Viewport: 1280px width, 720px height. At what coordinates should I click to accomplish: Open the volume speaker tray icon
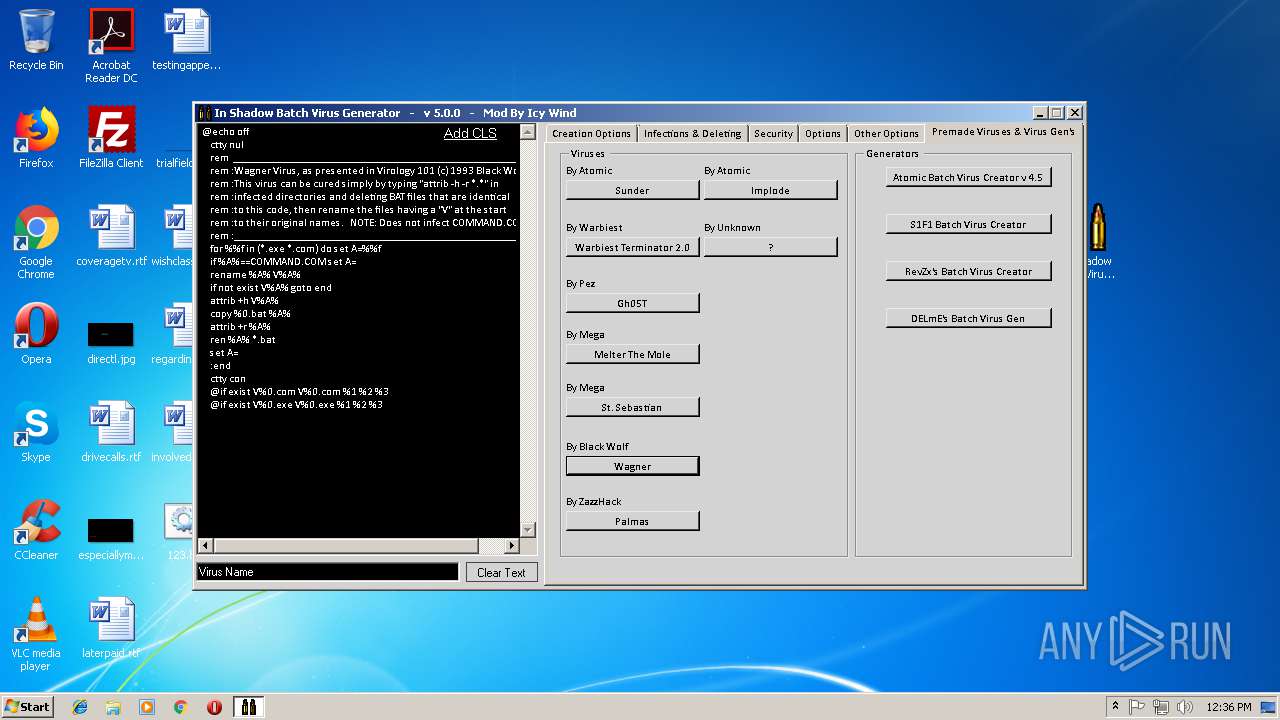click(x=1185, y=707)
